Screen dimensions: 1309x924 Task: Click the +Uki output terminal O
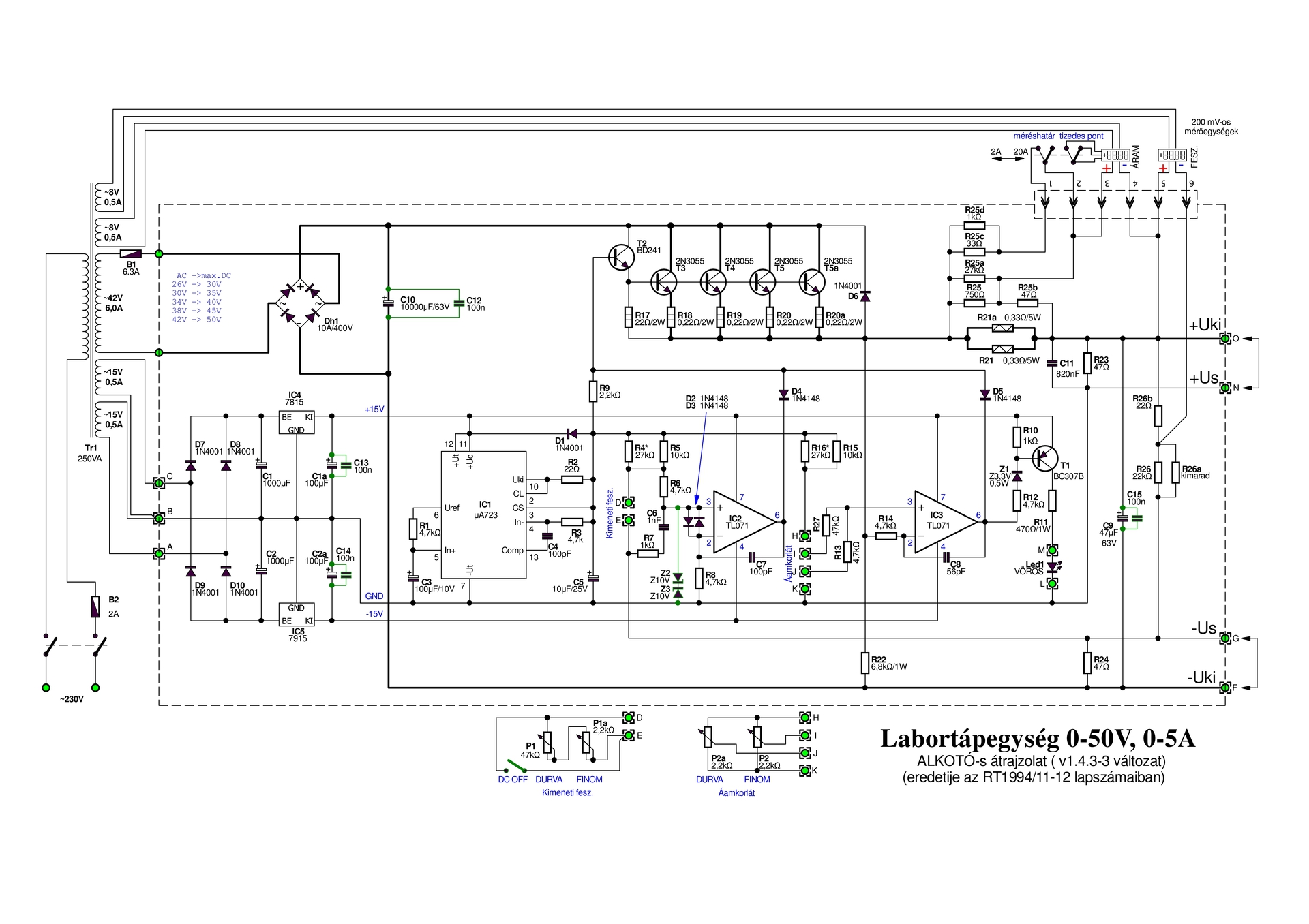click(x=1225, y=339)
